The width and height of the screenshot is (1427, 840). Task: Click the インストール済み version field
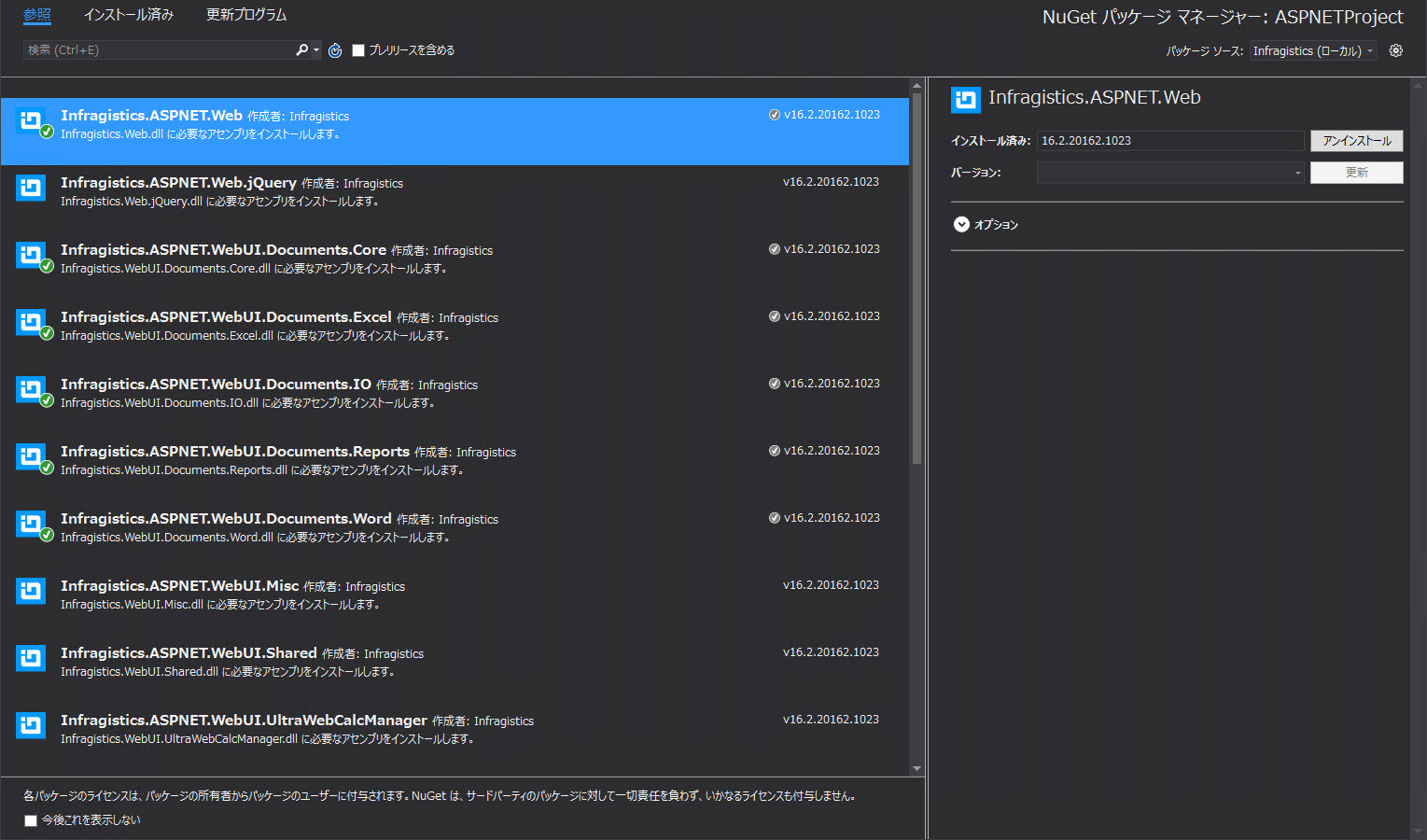[1170, 141]
